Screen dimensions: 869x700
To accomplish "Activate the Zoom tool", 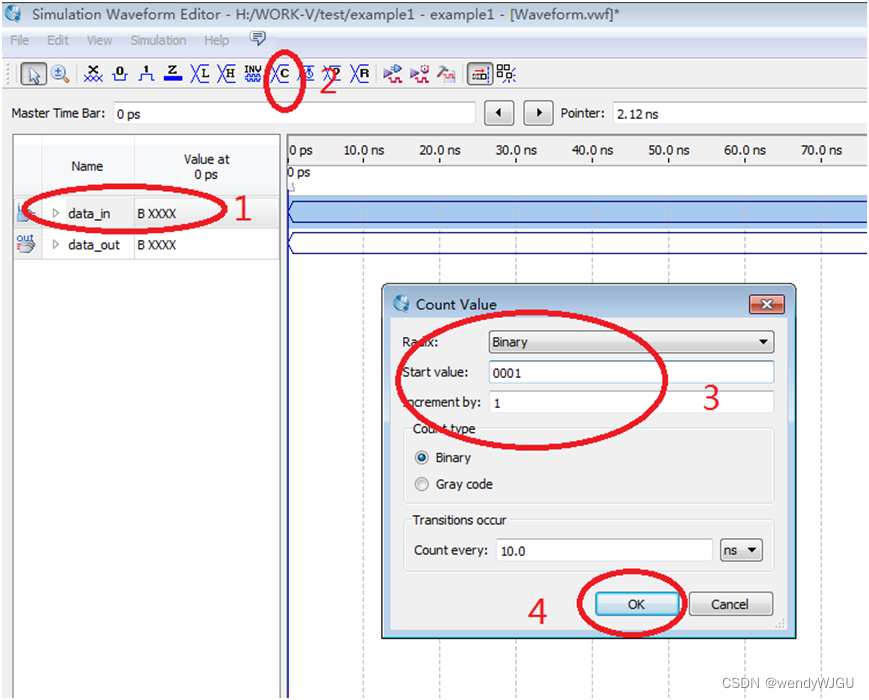I will (60, 74).
